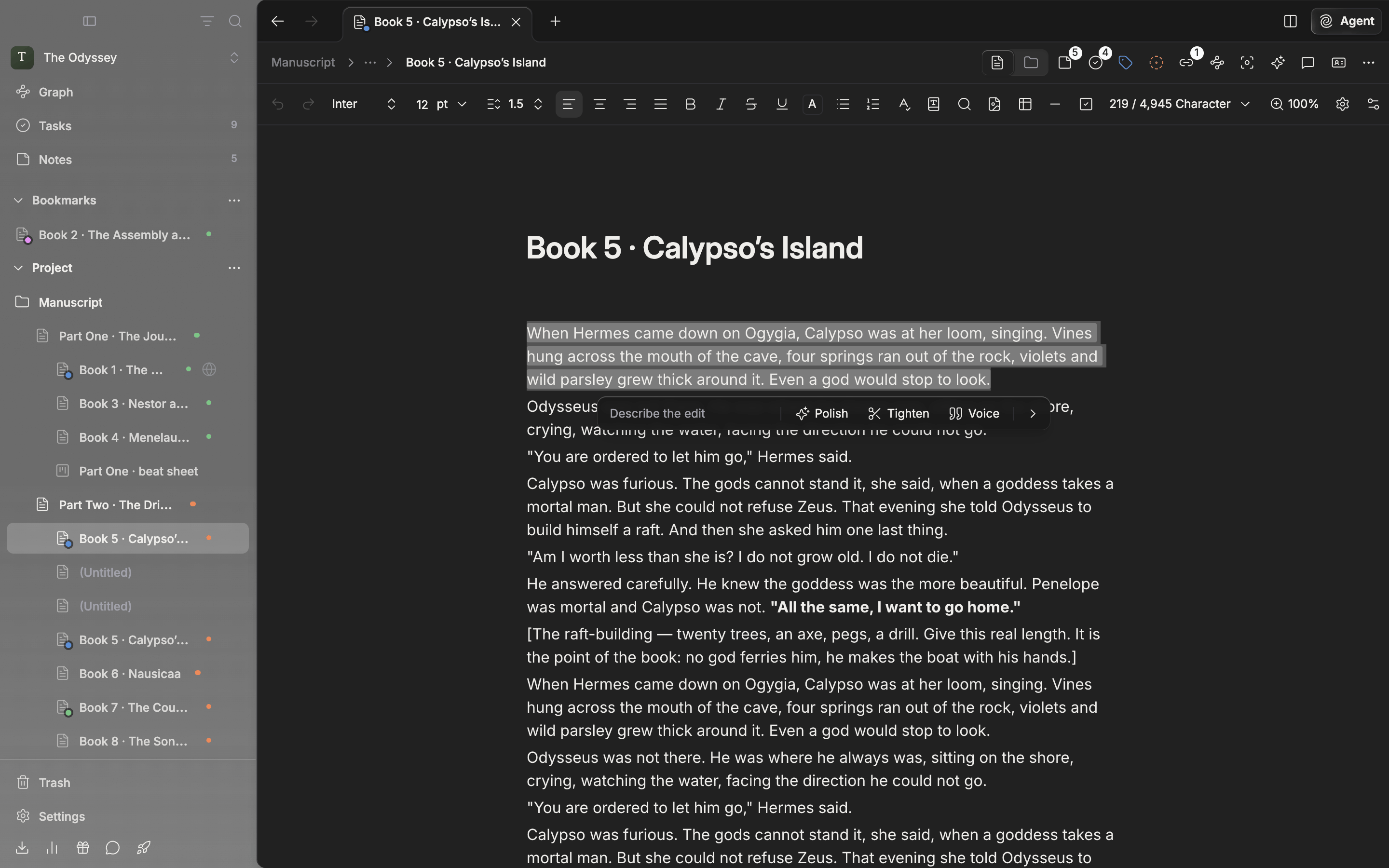The image size is (1389, 868).
Task: Toggle bold formatting
Action: (691, 104)
